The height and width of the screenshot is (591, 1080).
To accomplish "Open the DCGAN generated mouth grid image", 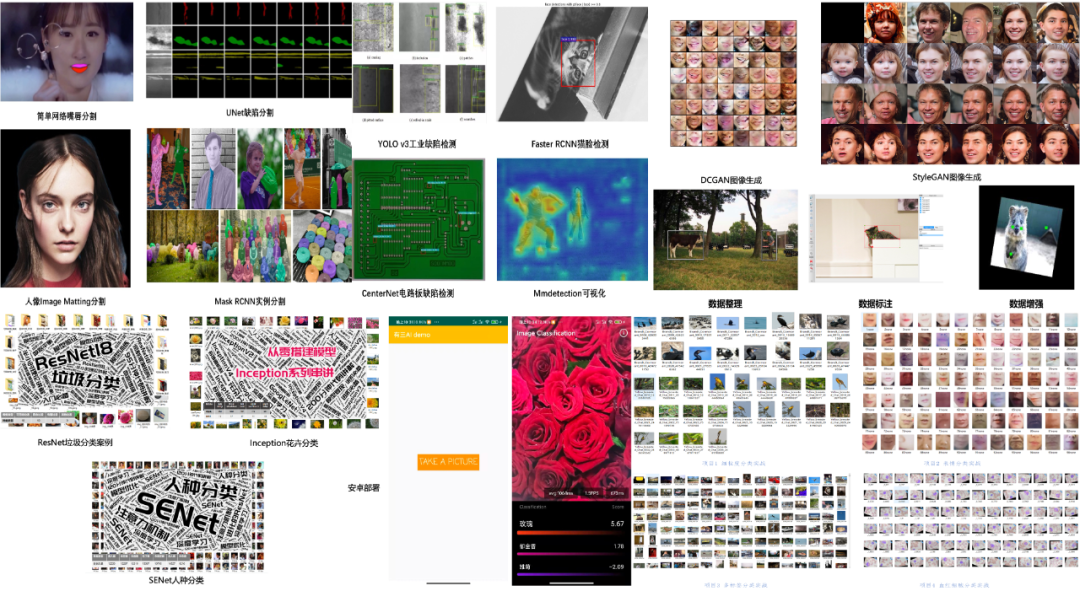I will tap(734, 83).
